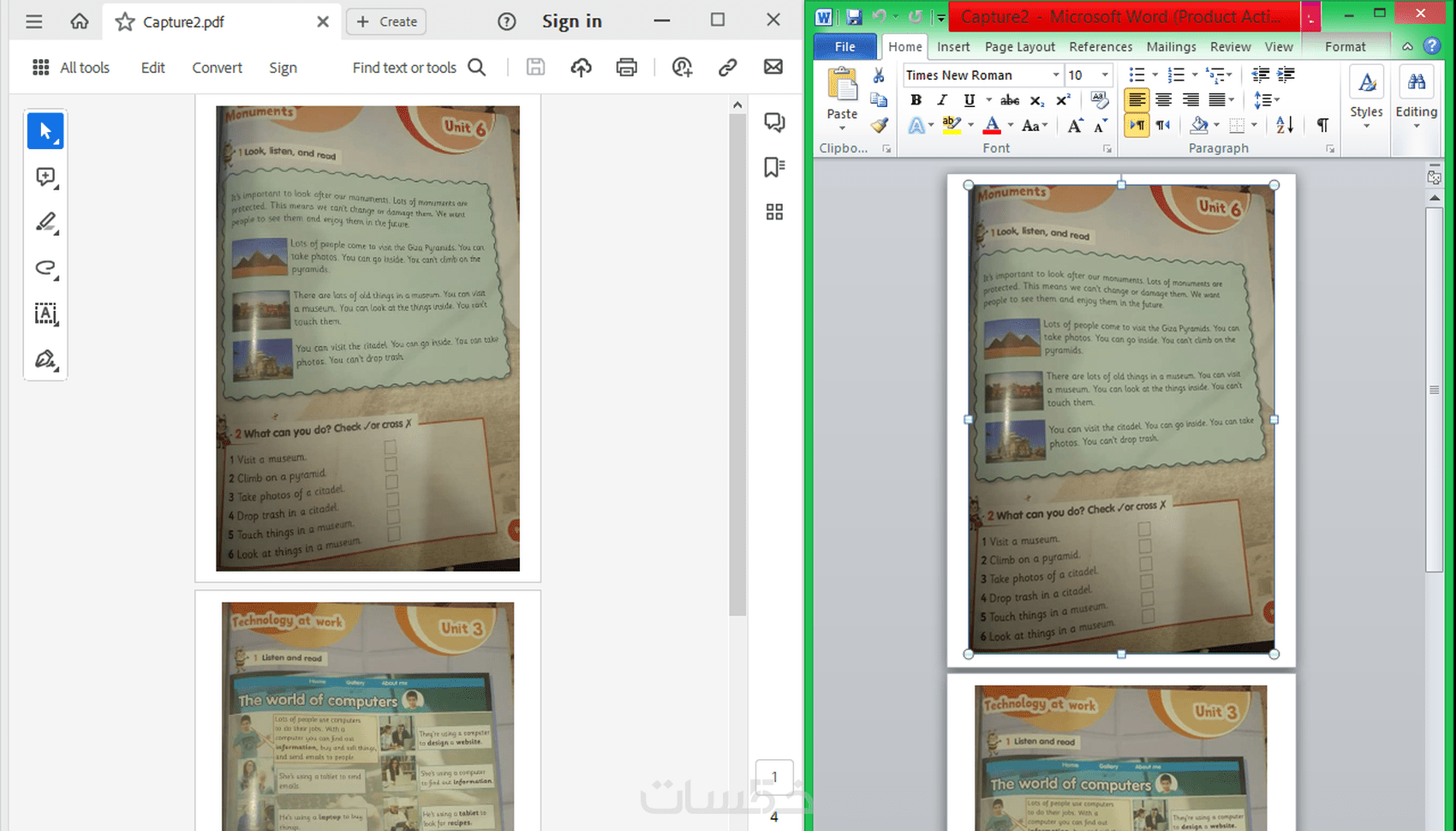Viewport: 1456px width, 831px height.
Task: Open text highlight color yellow swatch
Action: pos(952,125)
